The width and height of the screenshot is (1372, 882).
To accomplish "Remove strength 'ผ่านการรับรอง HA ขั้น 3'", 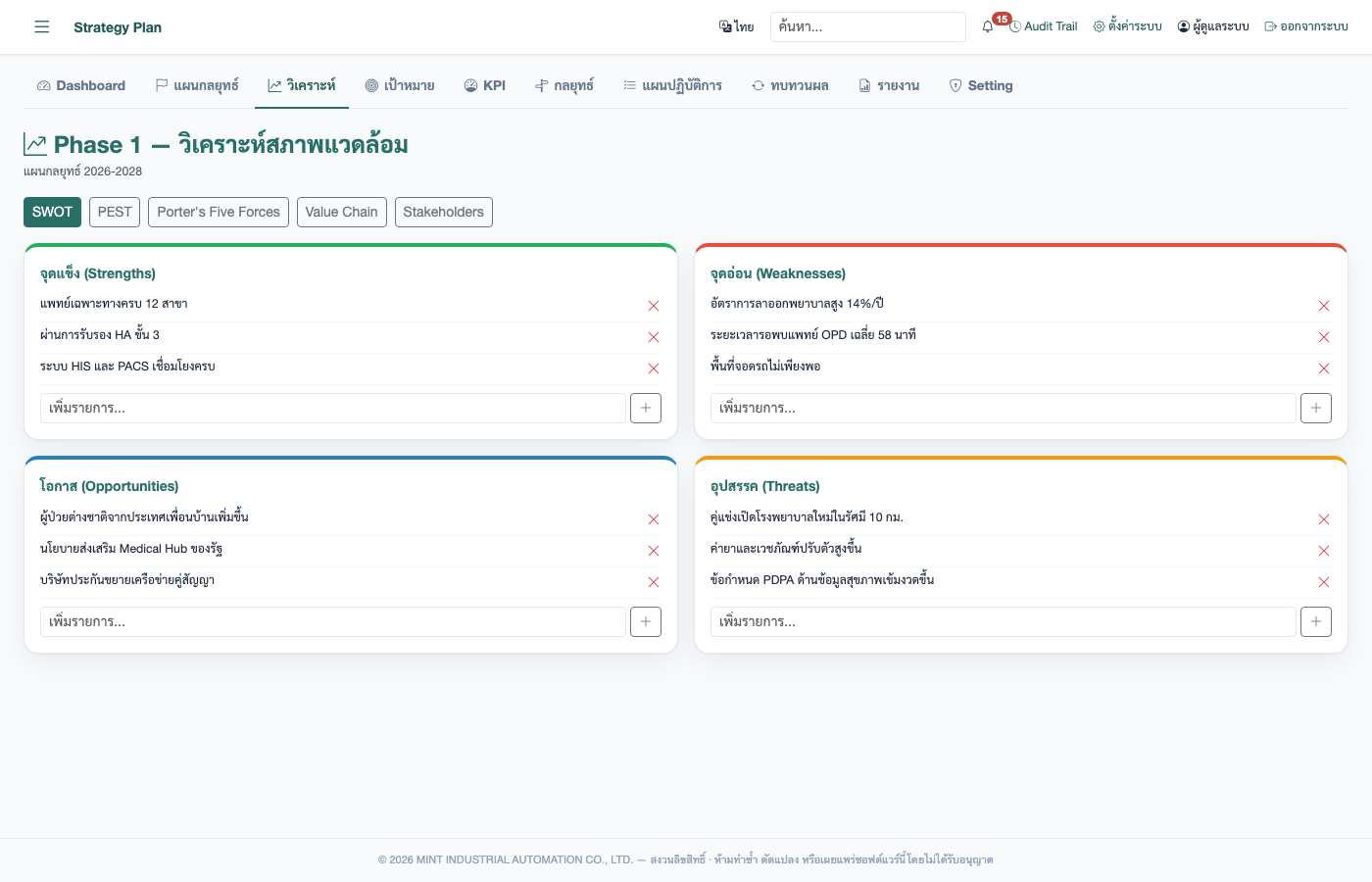I will coord(654,337).
